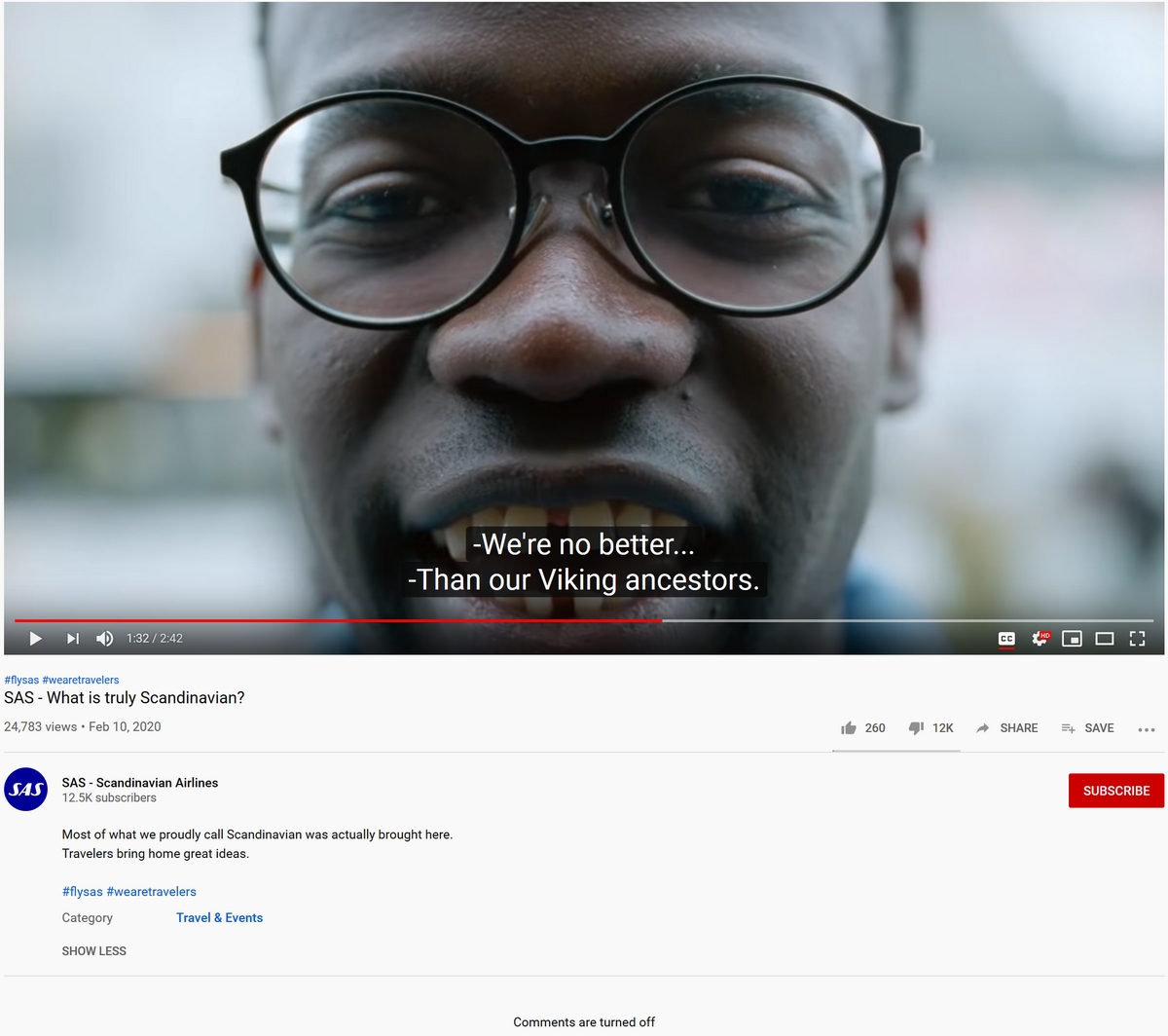Select 'Comments are turned off' notice
This screenshot has width=1168, height=1036.
584,1022
